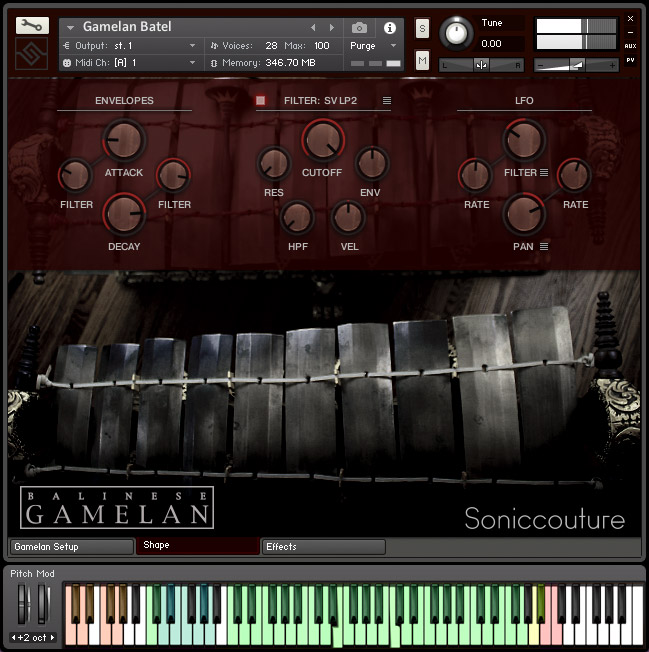Open the Purge dropdown menu
The image size is (649, 652).
click(x=373, y=46)
